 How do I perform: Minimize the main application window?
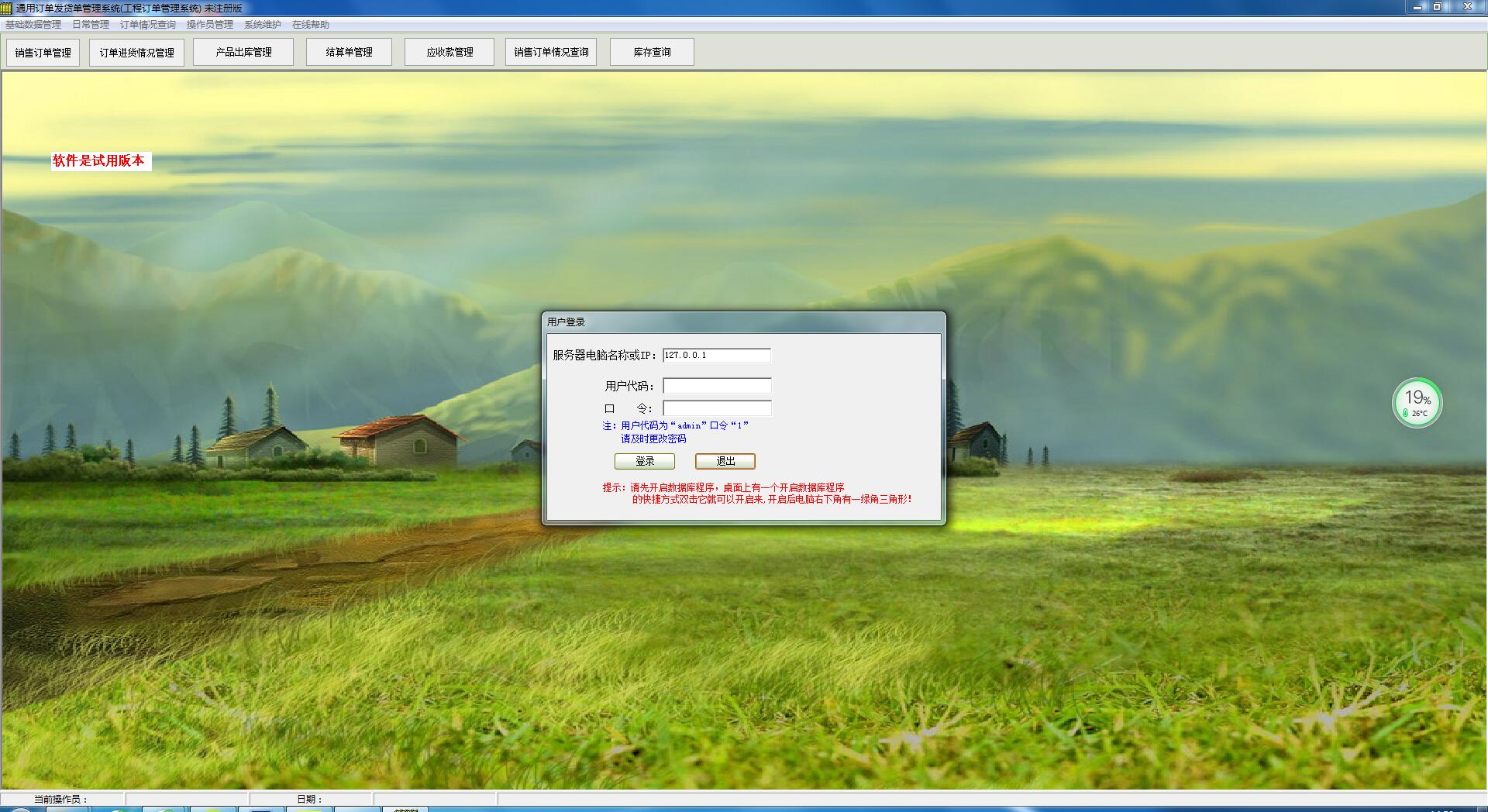coord(1417,7)
